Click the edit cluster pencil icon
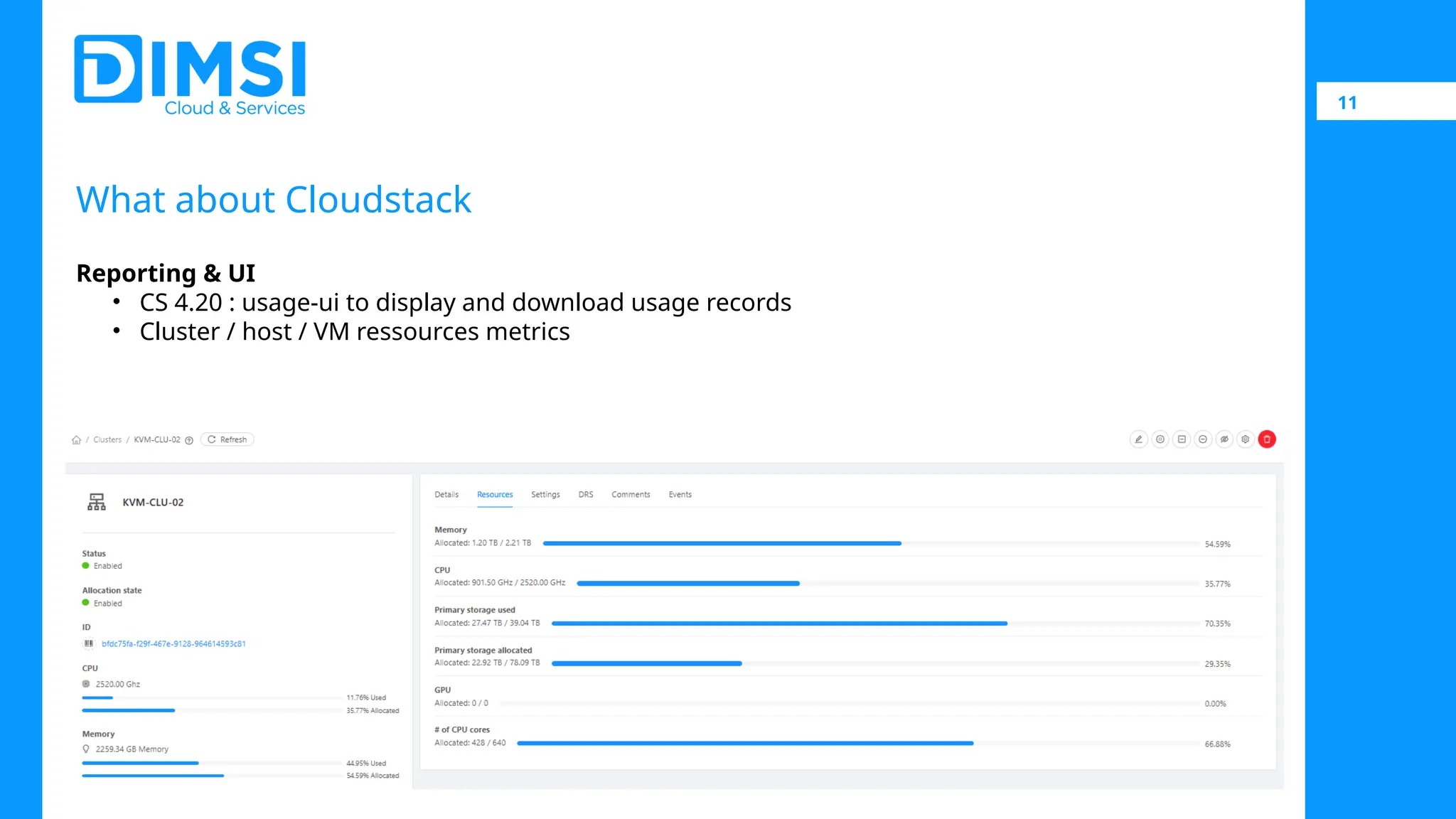Viewport: 1456px width, 819px height. click(1138, 439)
